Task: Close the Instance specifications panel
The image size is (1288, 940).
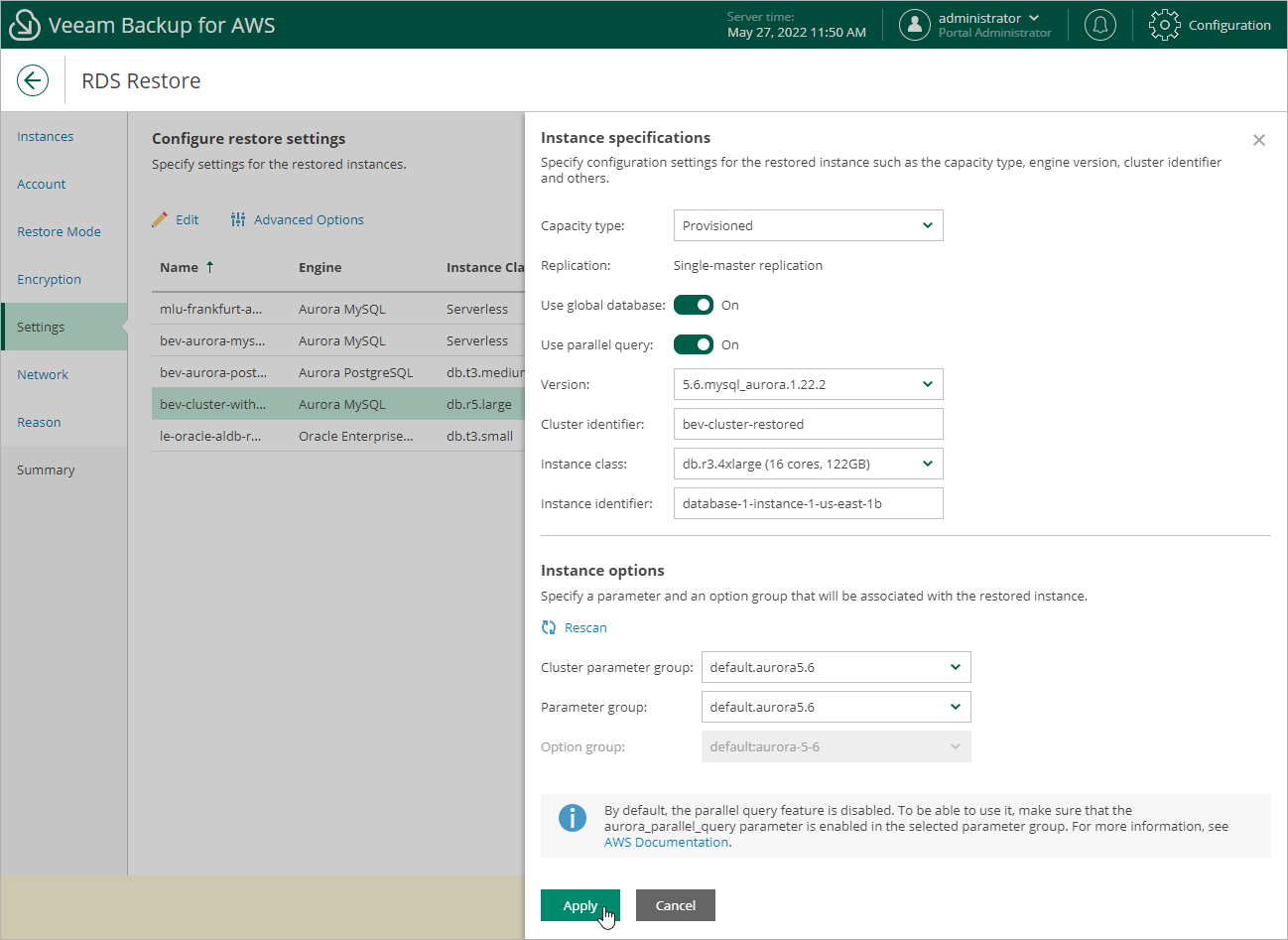Action: 1259,140
